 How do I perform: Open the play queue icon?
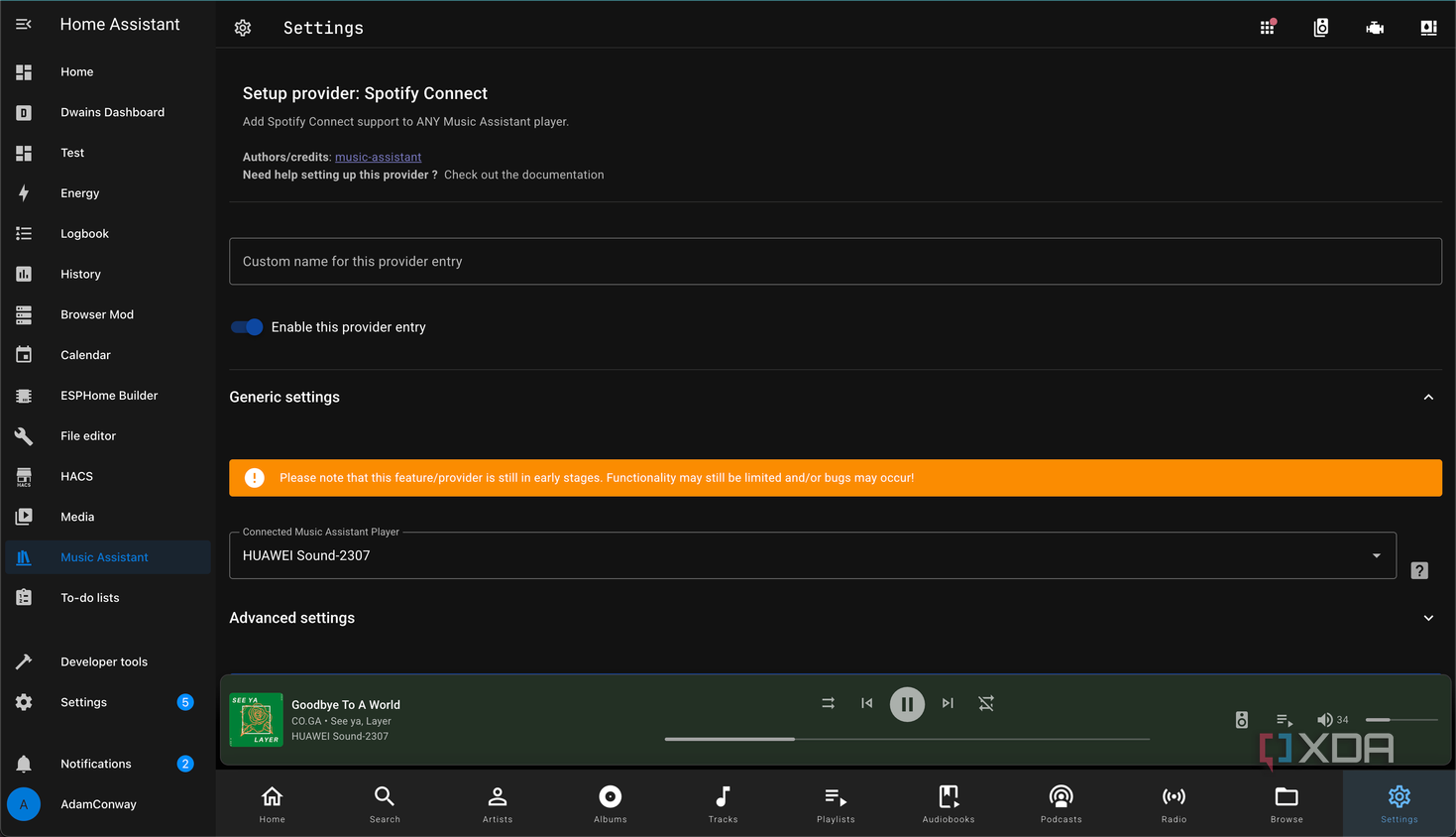[x=1285, y=720]
